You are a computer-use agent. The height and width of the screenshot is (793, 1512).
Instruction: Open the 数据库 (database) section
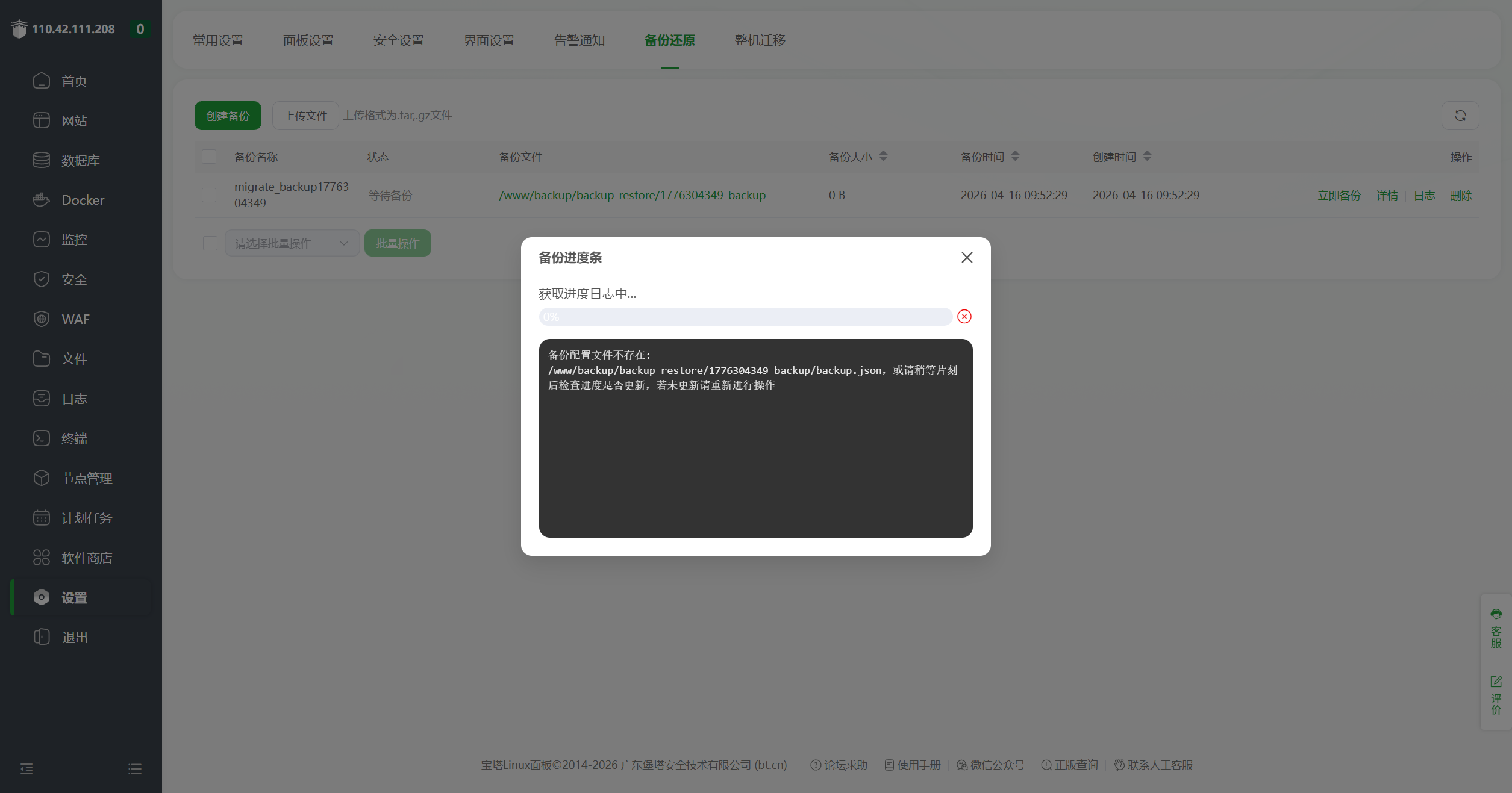[80, 160]
